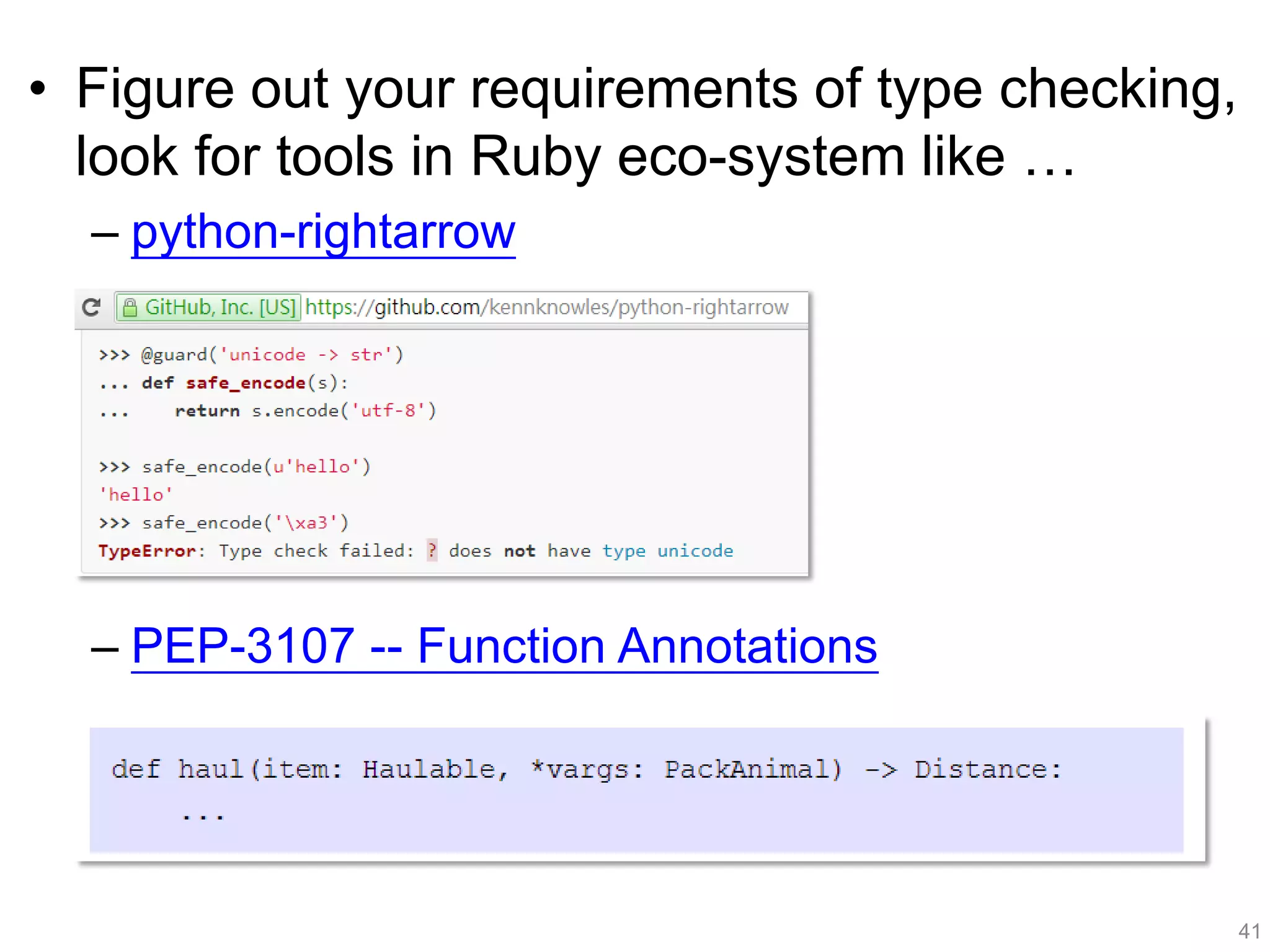The image size is (1270, 952).
Task: Click the green padlock security icon
Action: 130,307
